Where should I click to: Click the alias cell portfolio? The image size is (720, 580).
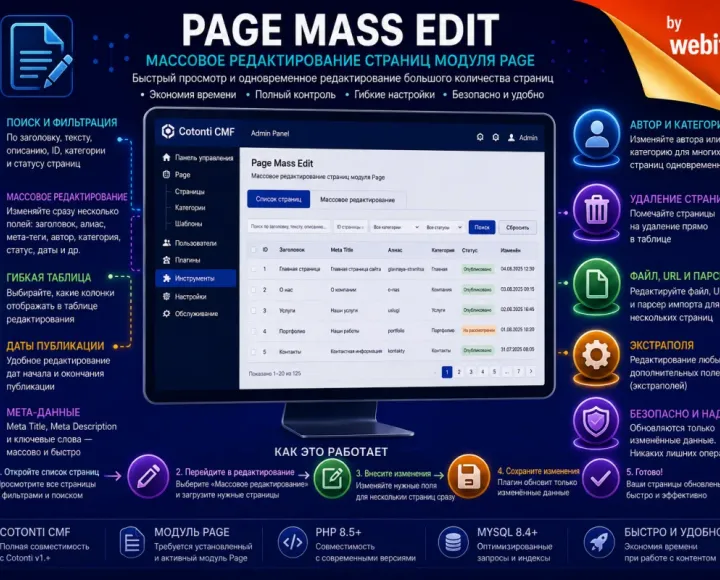point(396,331)
